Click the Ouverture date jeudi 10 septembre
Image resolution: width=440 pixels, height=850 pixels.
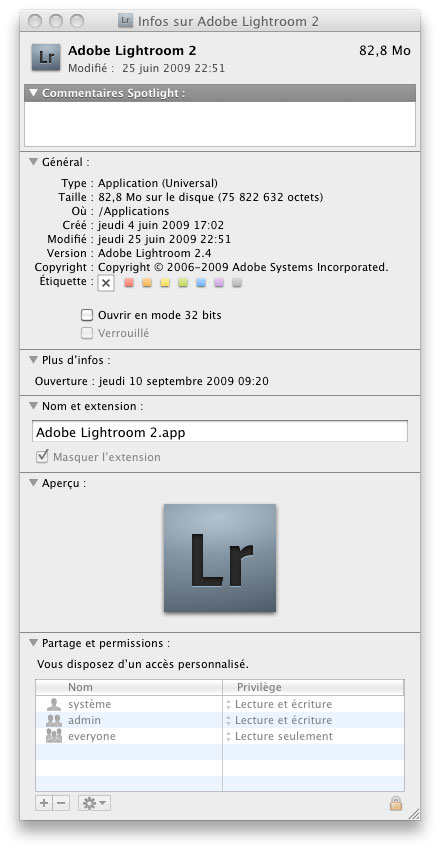coord(183,381)
